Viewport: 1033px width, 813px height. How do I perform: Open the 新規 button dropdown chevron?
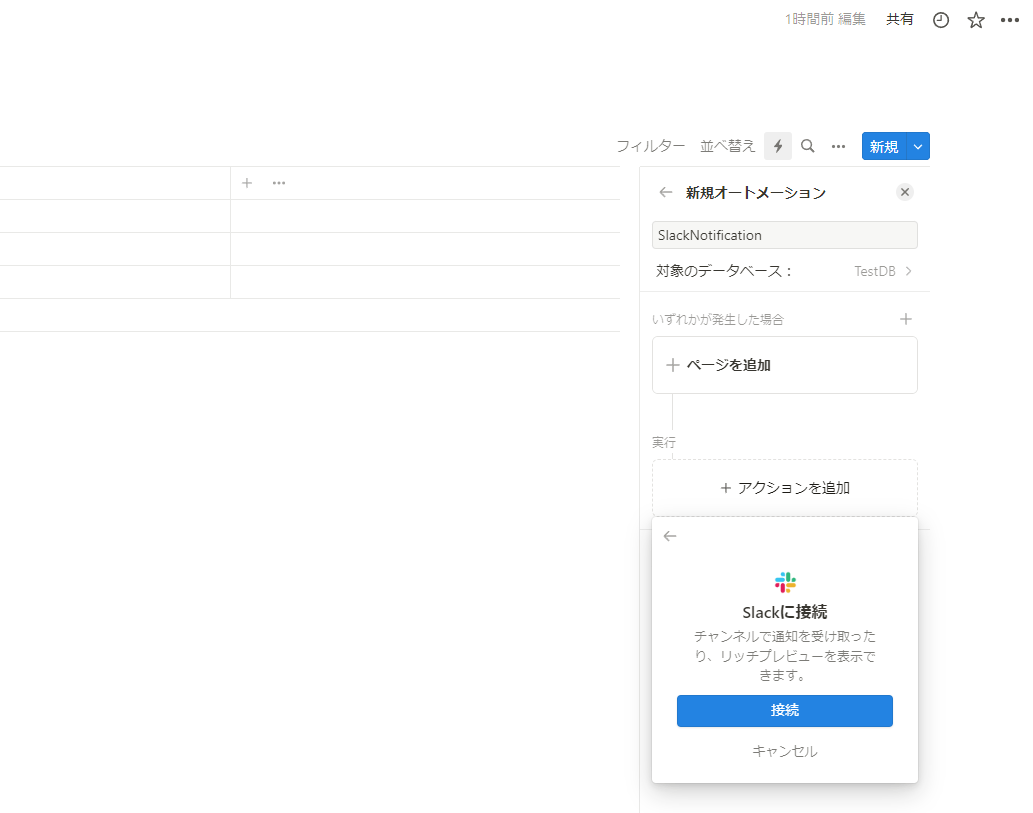click(x=918, y=146)
